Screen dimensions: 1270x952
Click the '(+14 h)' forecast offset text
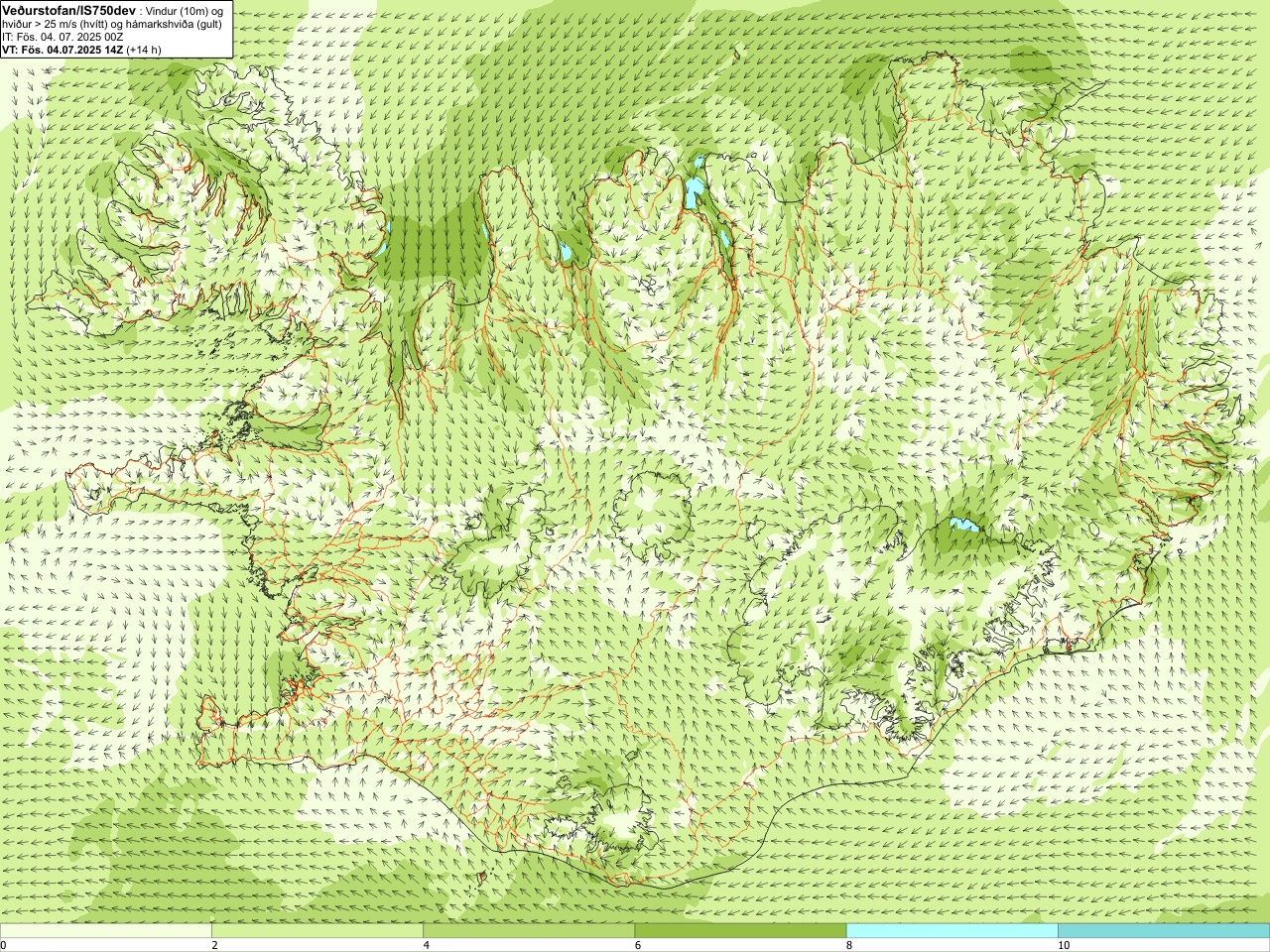pos(145,49)
